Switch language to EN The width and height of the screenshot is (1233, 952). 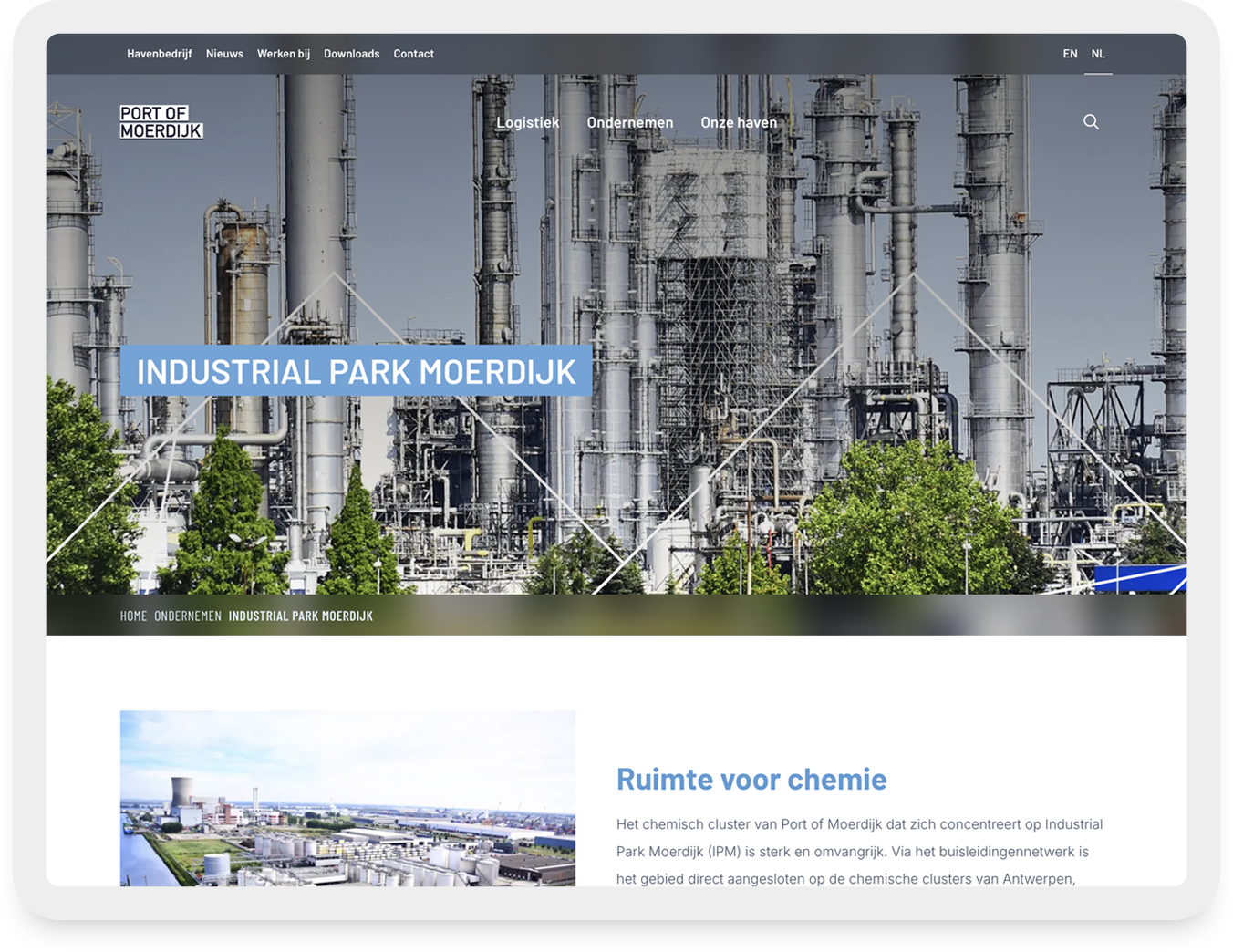click(x=1070, y=54)
